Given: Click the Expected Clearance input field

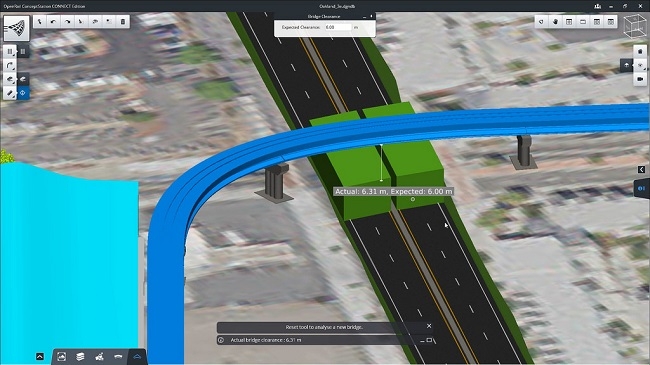Looking at the screenshot, I should tap(337, 27).
